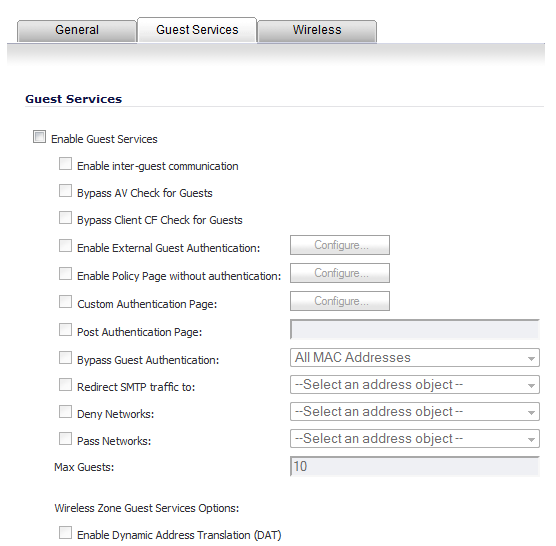Toggle the Deny Networks checkbox
The width and height of the screenshot is (556, 546).
click(x=65, y=412)
